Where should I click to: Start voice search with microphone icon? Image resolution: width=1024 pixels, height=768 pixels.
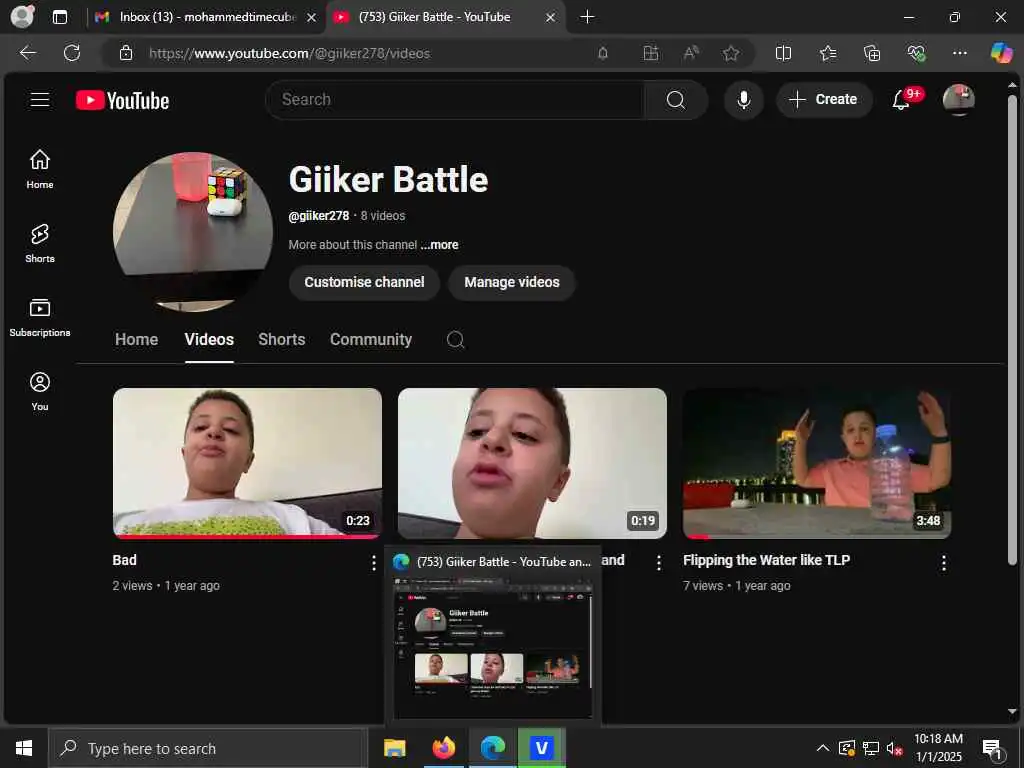pyautogui.click(x=743, y=100)
